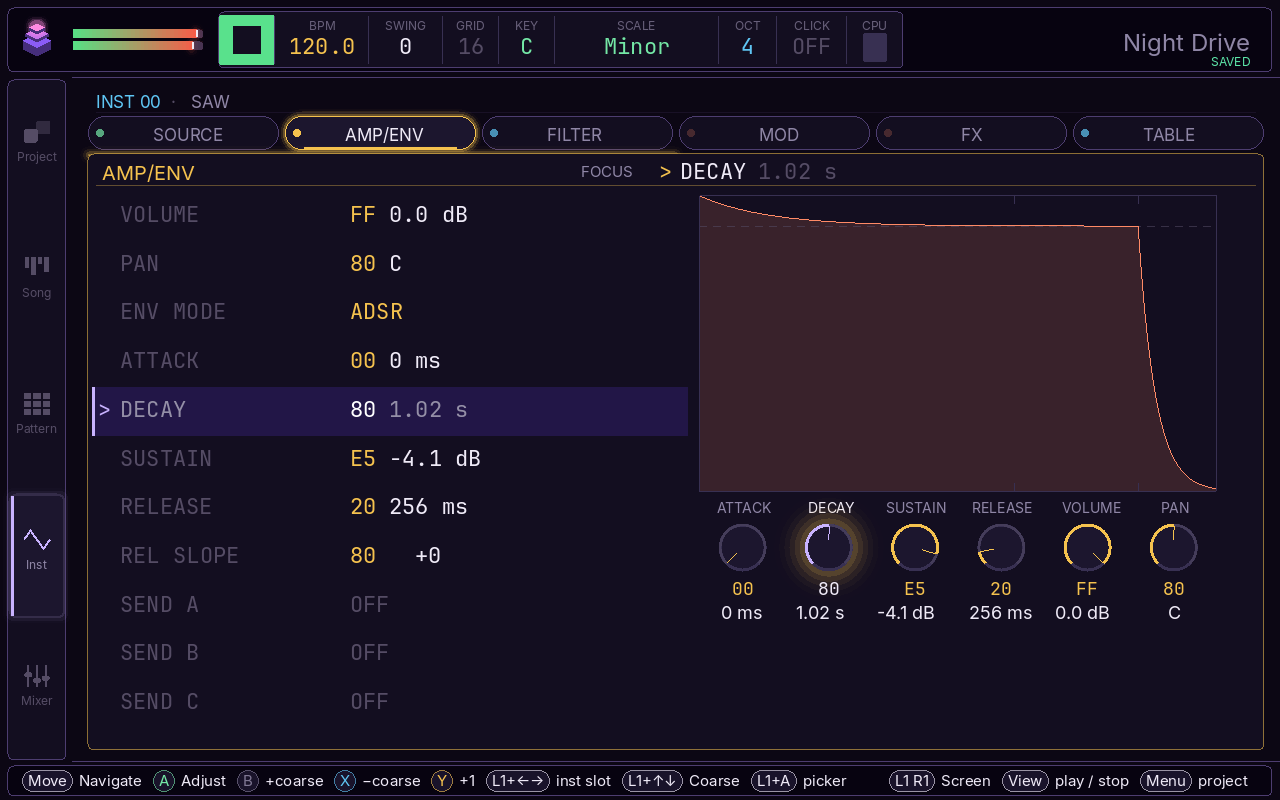1280x800 pixels.
Task: Adjust the highlighted DECAY knob
Action: 829,548
